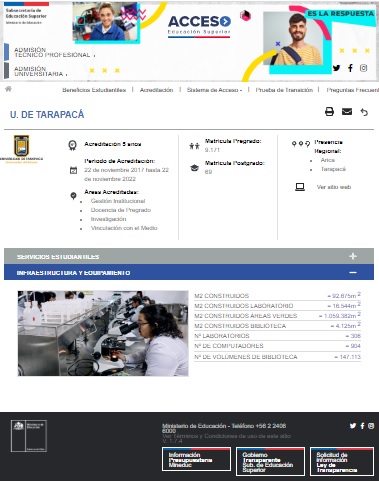Click M2 CONSTRUIDOS LABORATORIO row

tap(277, 306)
